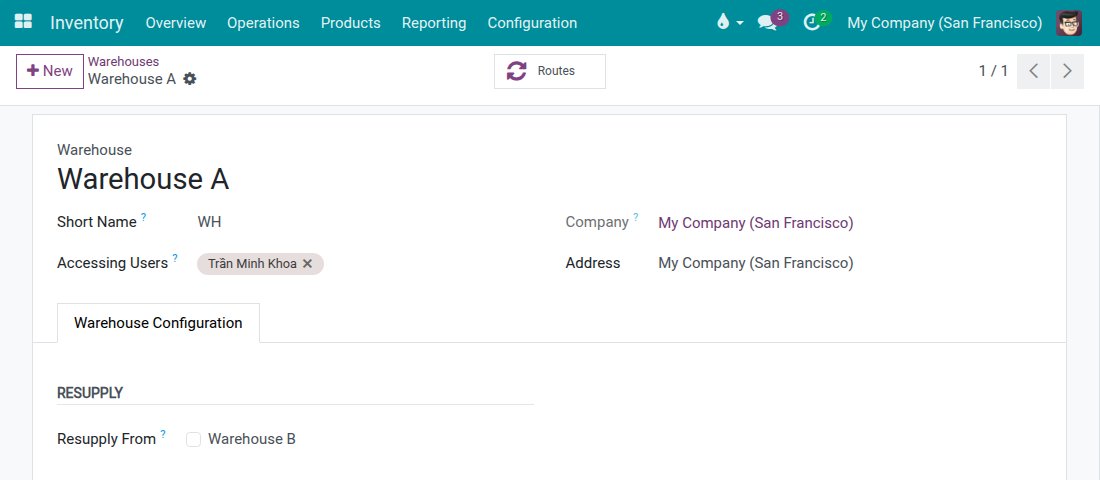
Task: Click the Warehouse A breadcrumb text
Action: pos(132,79)
